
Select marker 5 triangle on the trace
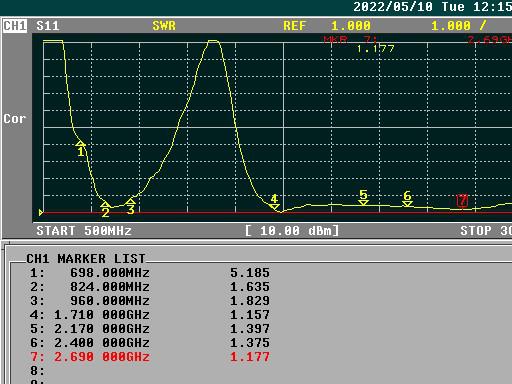363,203
